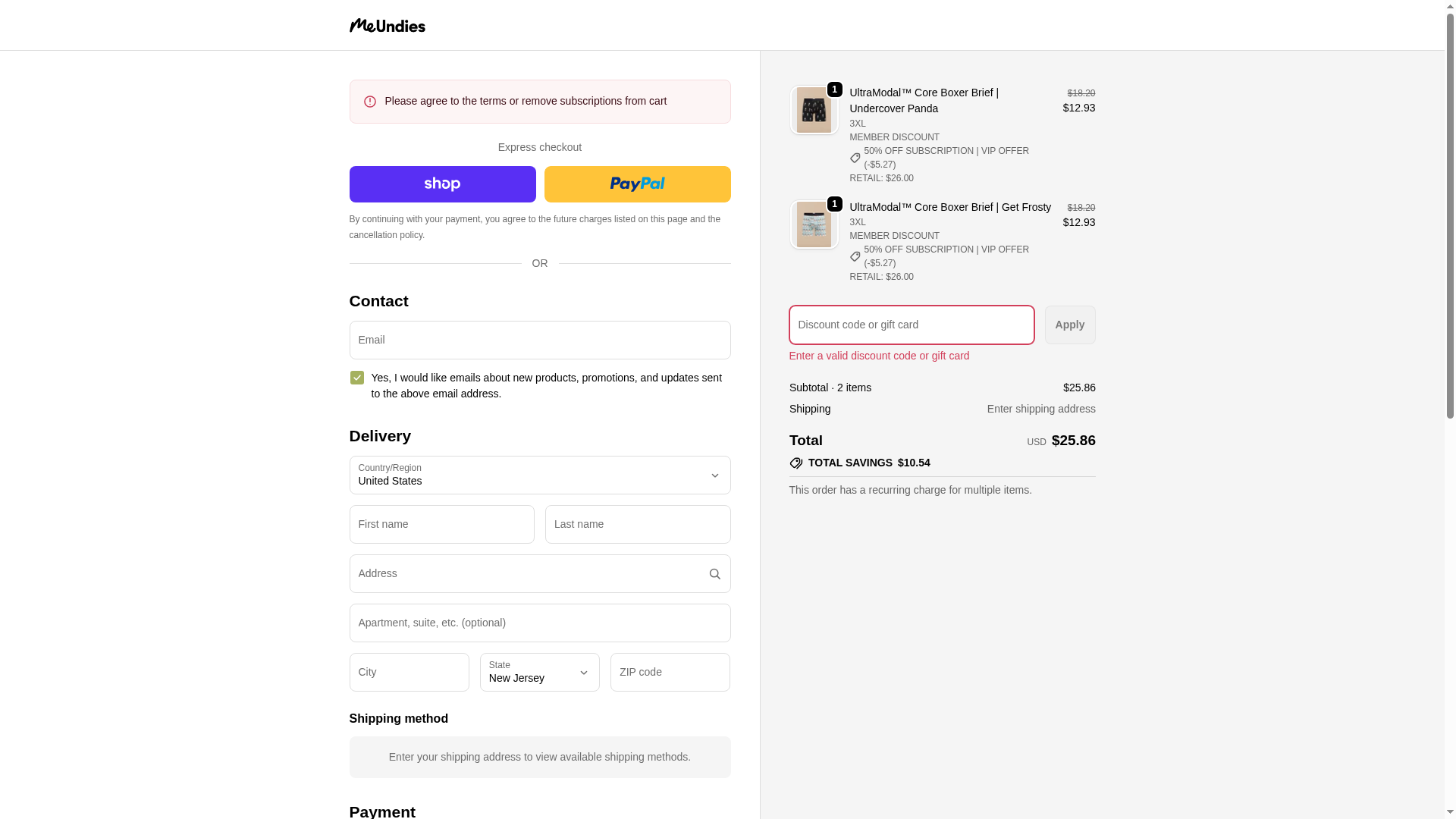Viewport: 1456px width, 819px height.
Task: Click the ZIP code field
Action: [x=670, y=673]
